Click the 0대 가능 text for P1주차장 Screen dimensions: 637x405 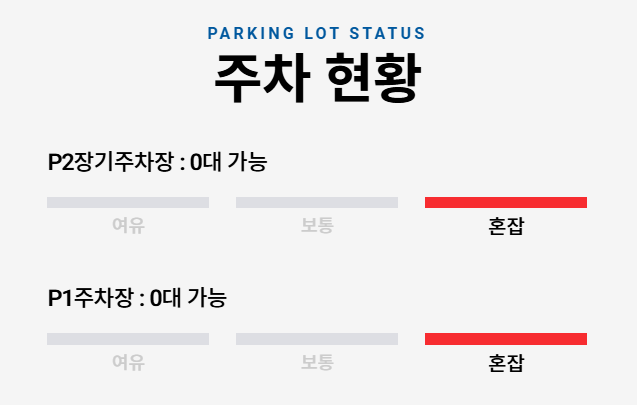point(188,298)
